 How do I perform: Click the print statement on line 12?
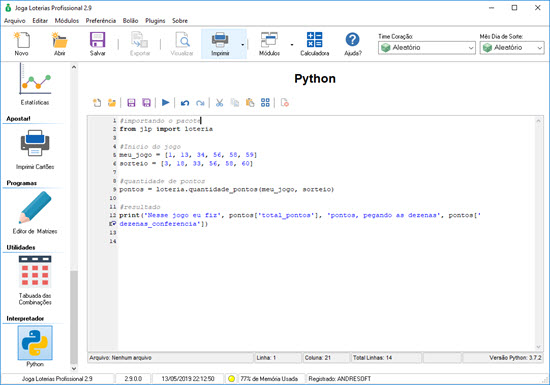(x=300, y=215)
